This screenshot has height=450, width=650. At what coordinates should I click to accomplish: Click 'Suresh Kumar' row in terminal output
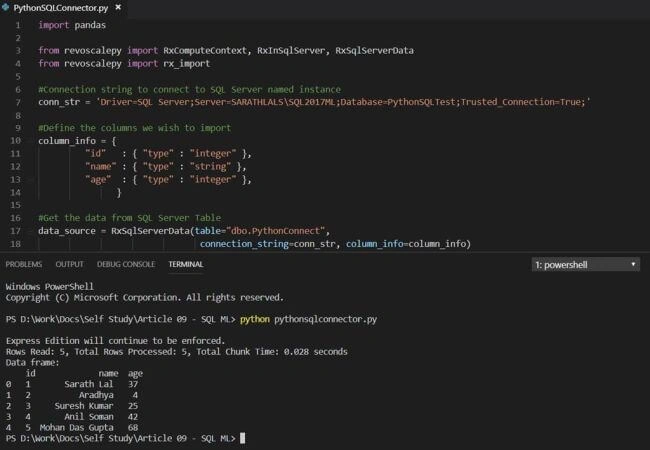coord(72,406)
